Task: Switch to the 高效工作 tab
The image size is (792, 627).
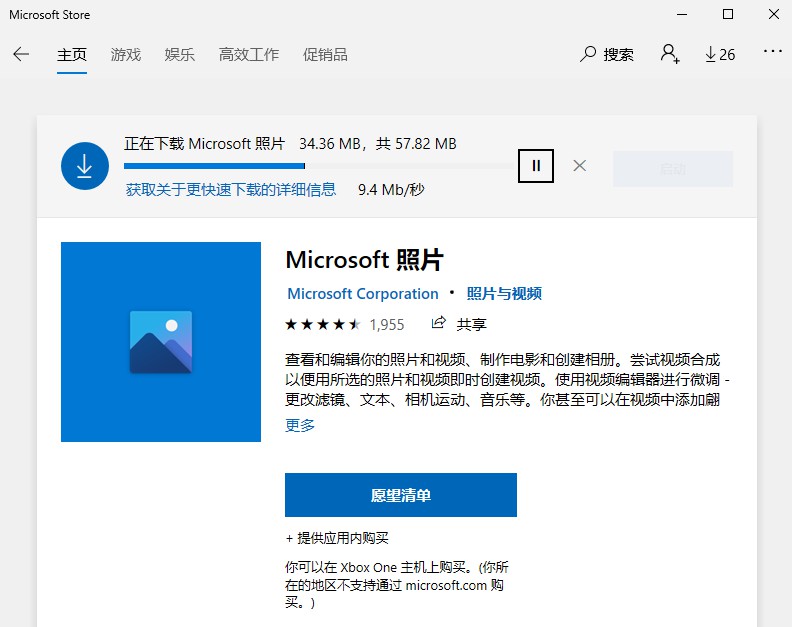Action: (x=249, y=54)
